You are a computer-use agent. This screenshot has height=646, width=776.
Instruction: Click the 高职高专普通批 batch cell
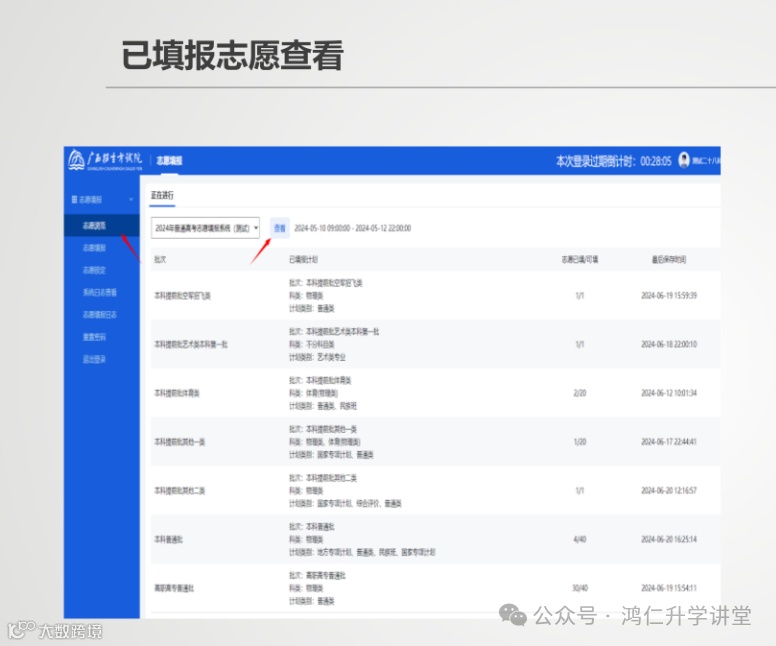click(174, 589)
